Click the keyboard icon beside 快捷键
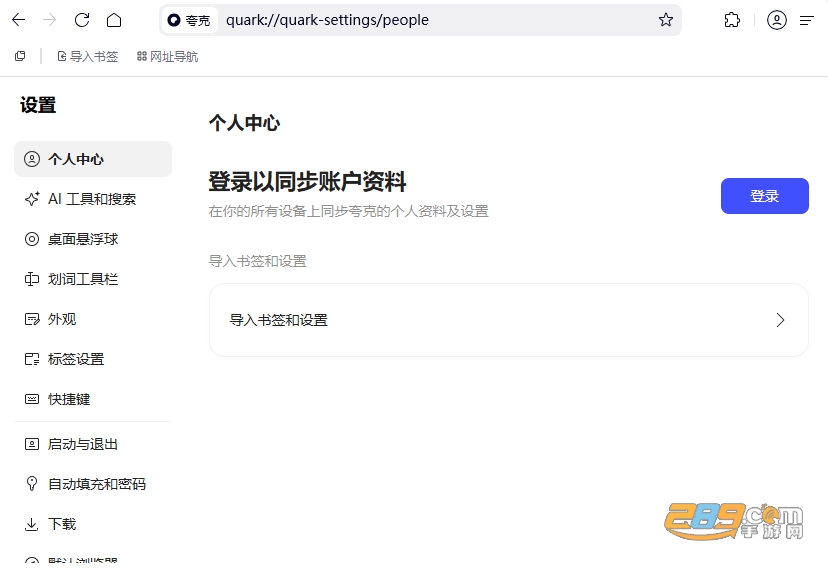 [x=32, y=399]
